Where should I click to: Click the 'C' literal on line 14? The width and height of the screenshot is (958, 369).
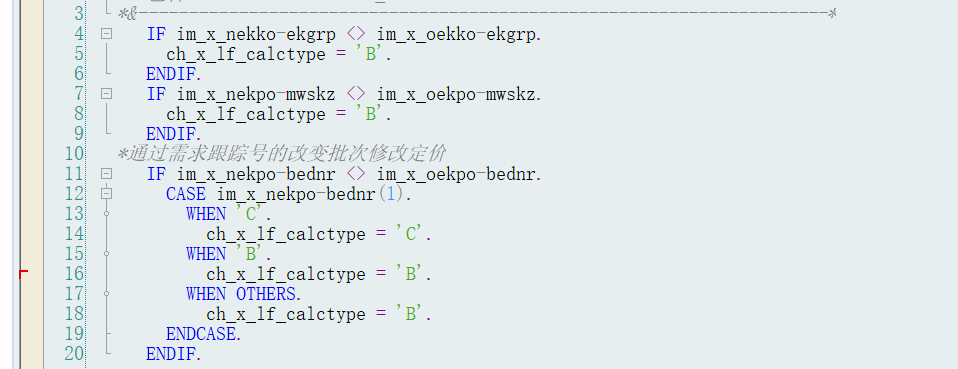click(413, 234)
